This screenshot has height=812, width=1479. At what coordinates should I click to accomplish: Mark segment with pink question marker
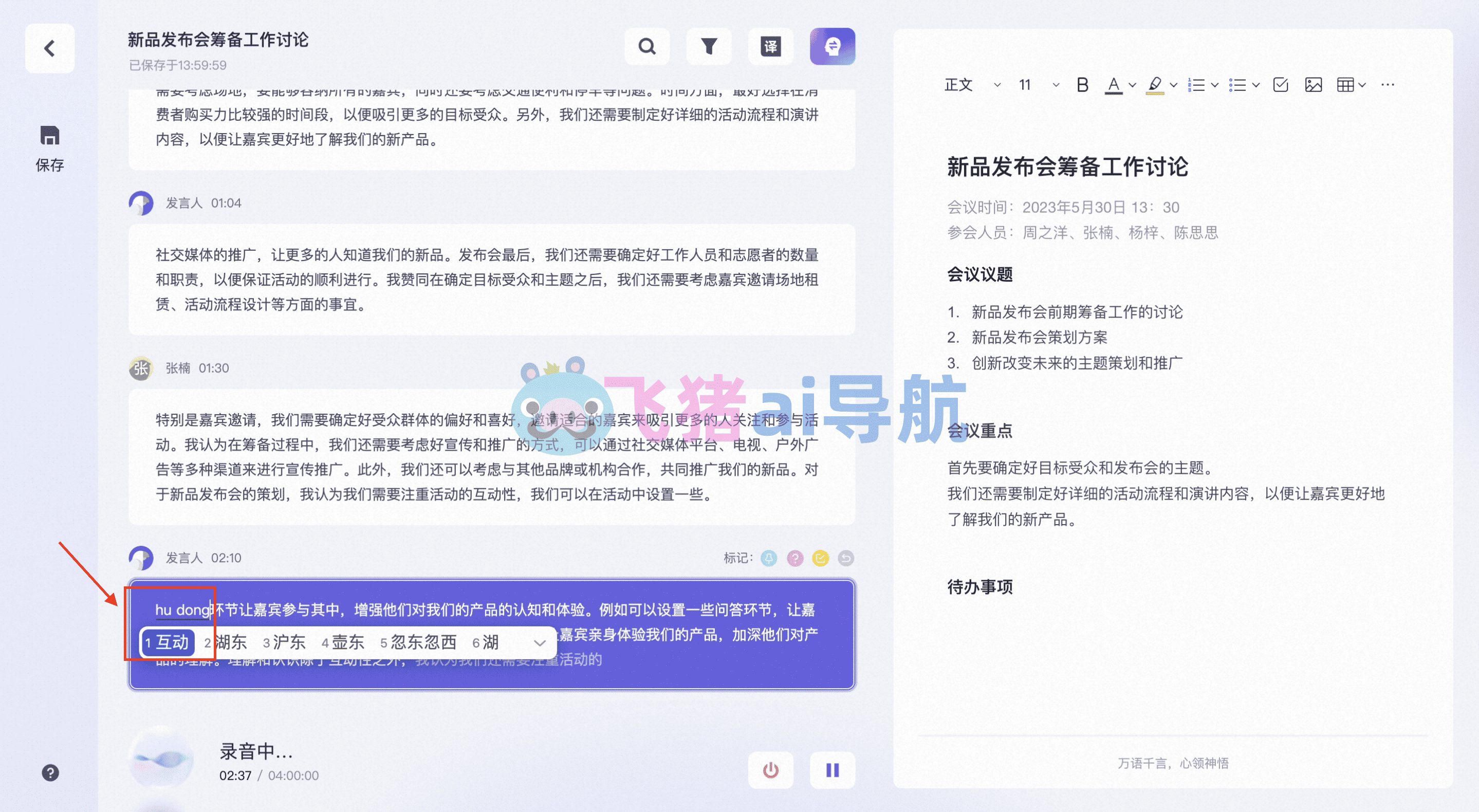[x=795, y=558]
